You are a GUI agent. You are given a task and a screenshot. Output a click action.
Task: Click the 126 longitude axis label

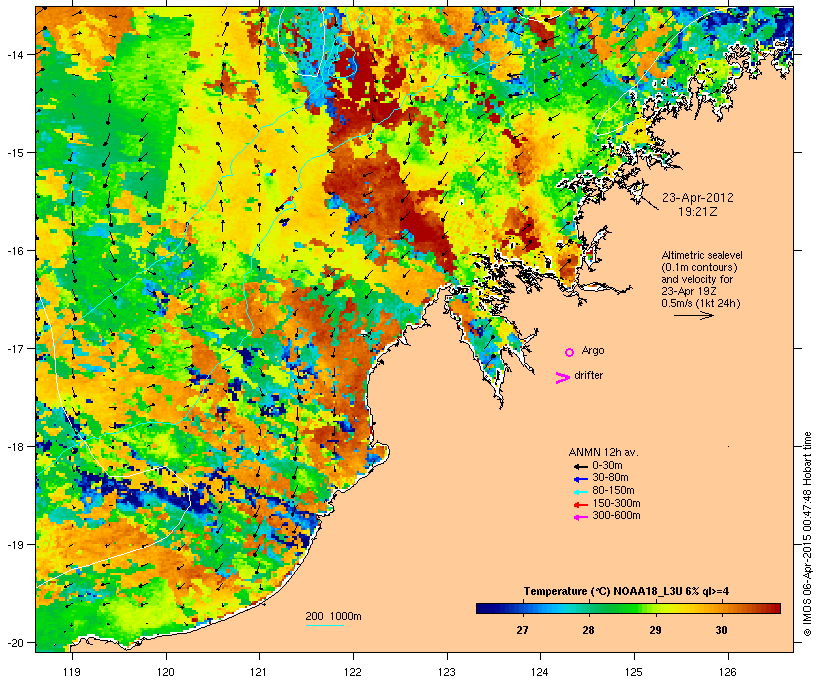click(x=728, y=672)
